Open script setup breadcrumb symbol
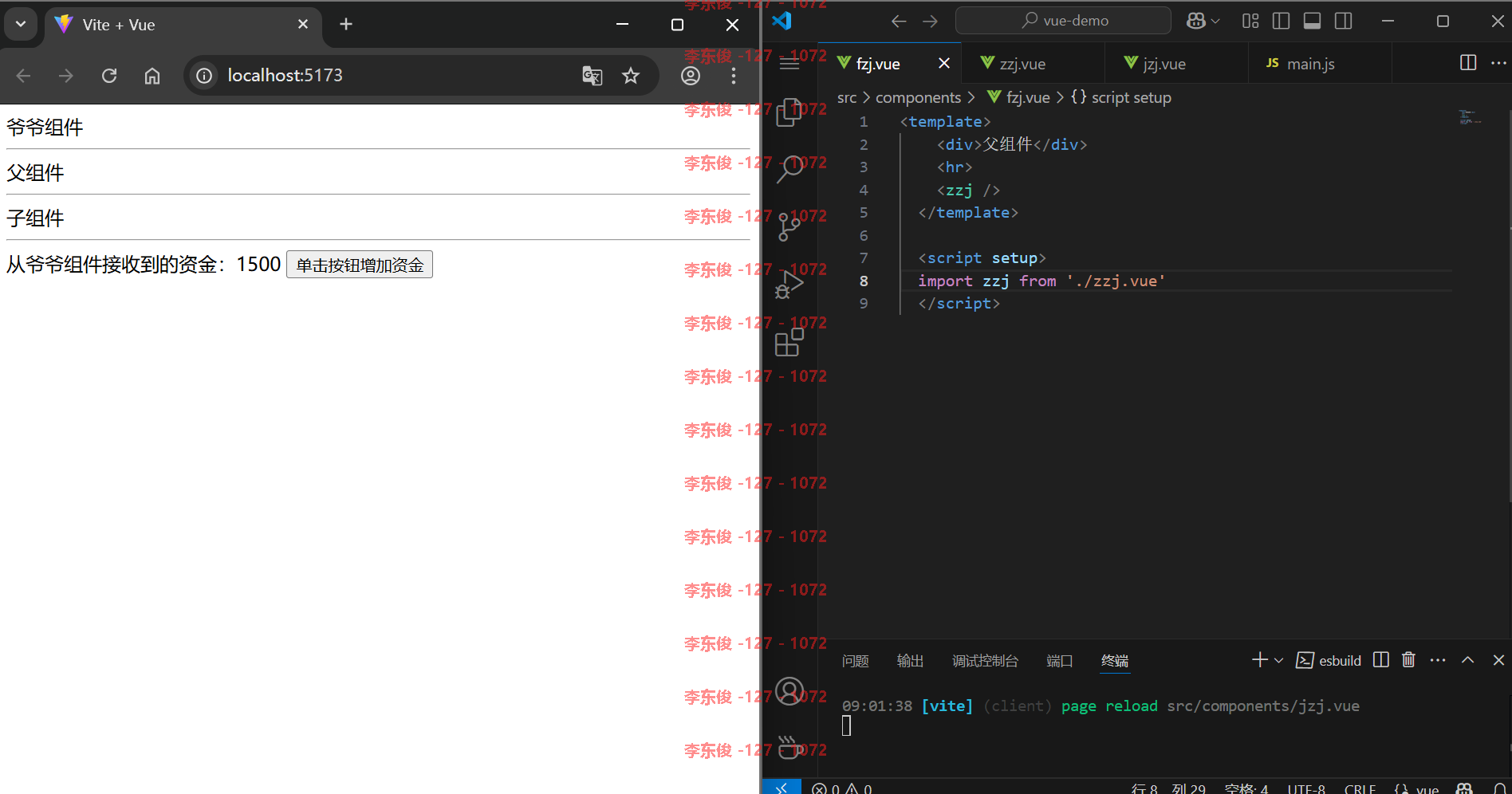Image resolution: width=1512 pixels, height=794 pixels. (1120, 97)
